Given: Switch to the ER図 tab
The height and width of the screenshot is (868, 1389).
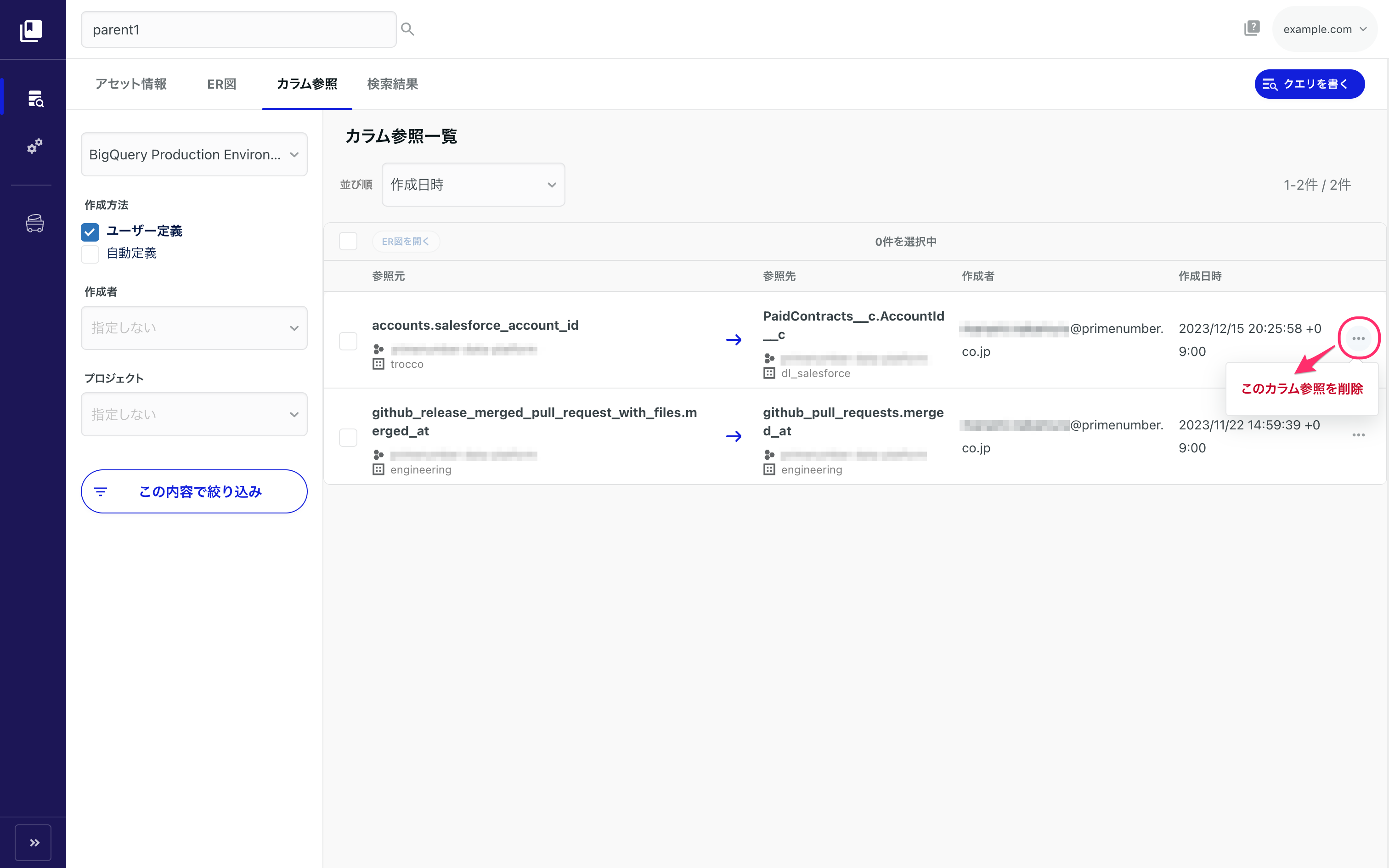Looking at the screenshot, I should pyautogui.click(x=221, y=84).
